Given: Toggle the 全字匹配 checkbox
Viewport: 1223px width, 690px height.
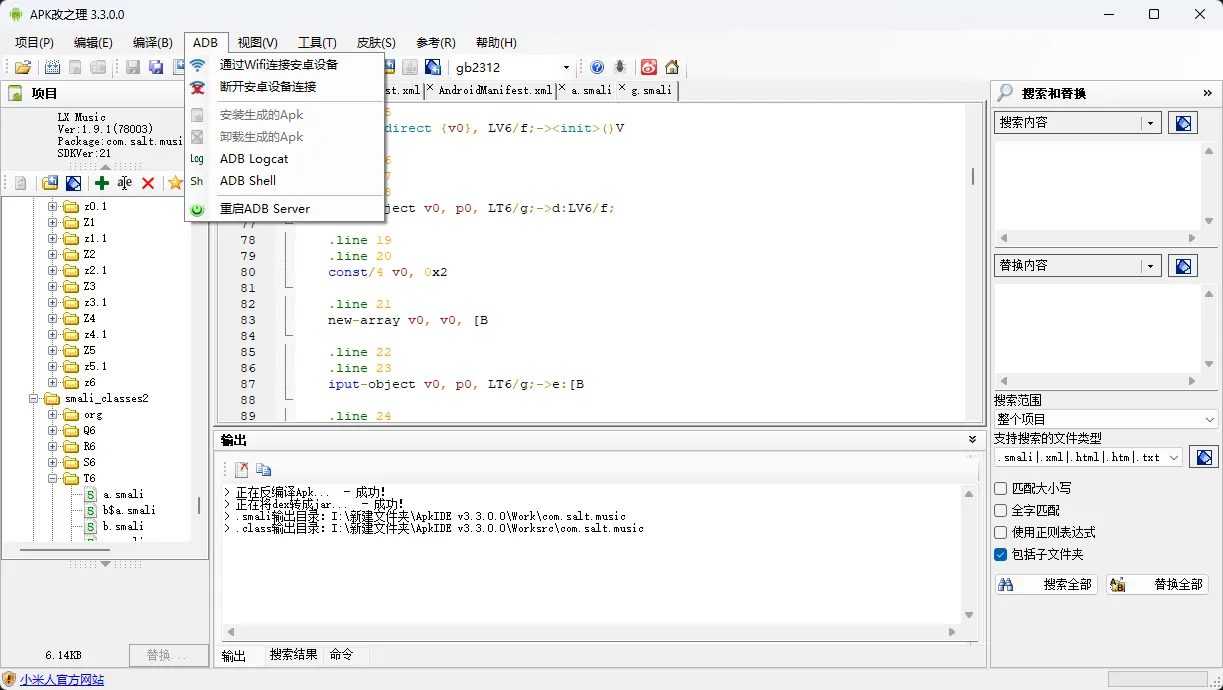Looking at the screenshot, I should 1001,510.
